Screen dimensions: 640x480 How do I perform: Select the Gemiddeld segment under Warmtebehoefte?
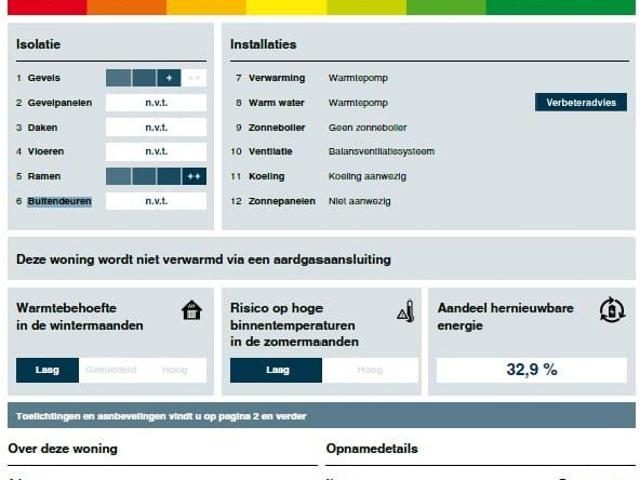pos(111,370)
